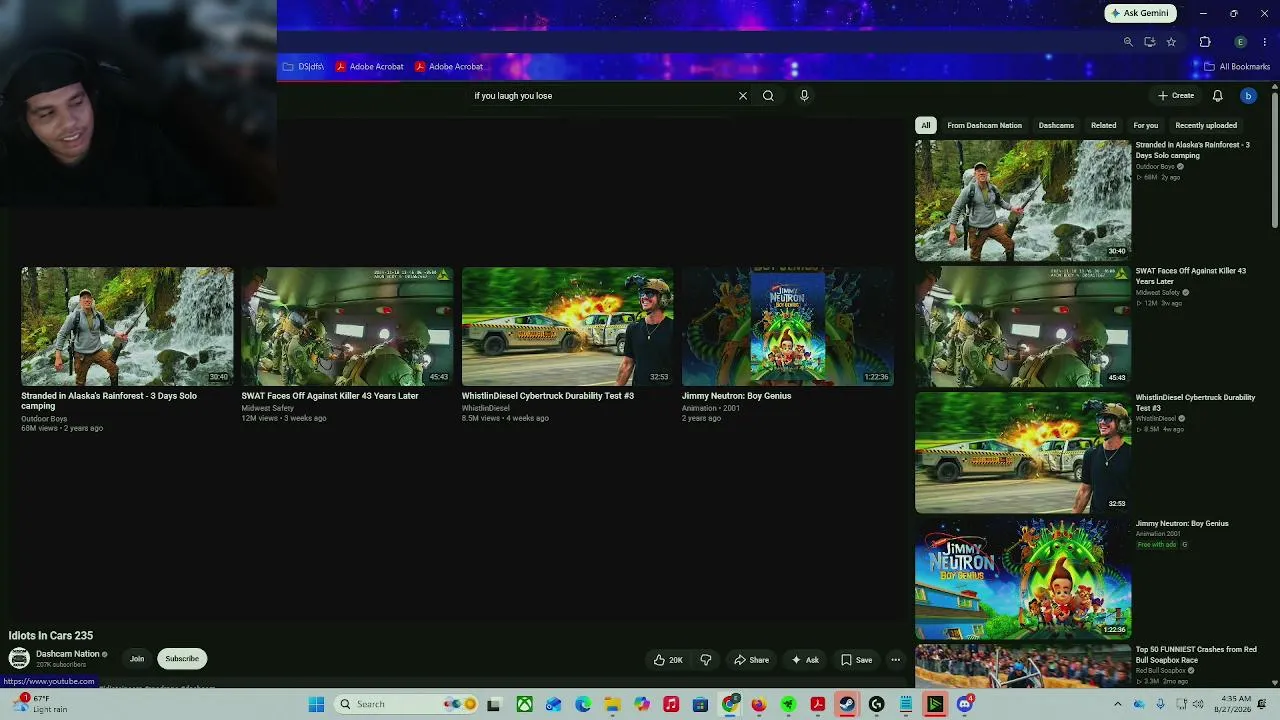Click sidebar title 'SWAT Faces Off Against Killer 43 Years Later'
The image size is (1280, 720).
(x=1191, y=276)
